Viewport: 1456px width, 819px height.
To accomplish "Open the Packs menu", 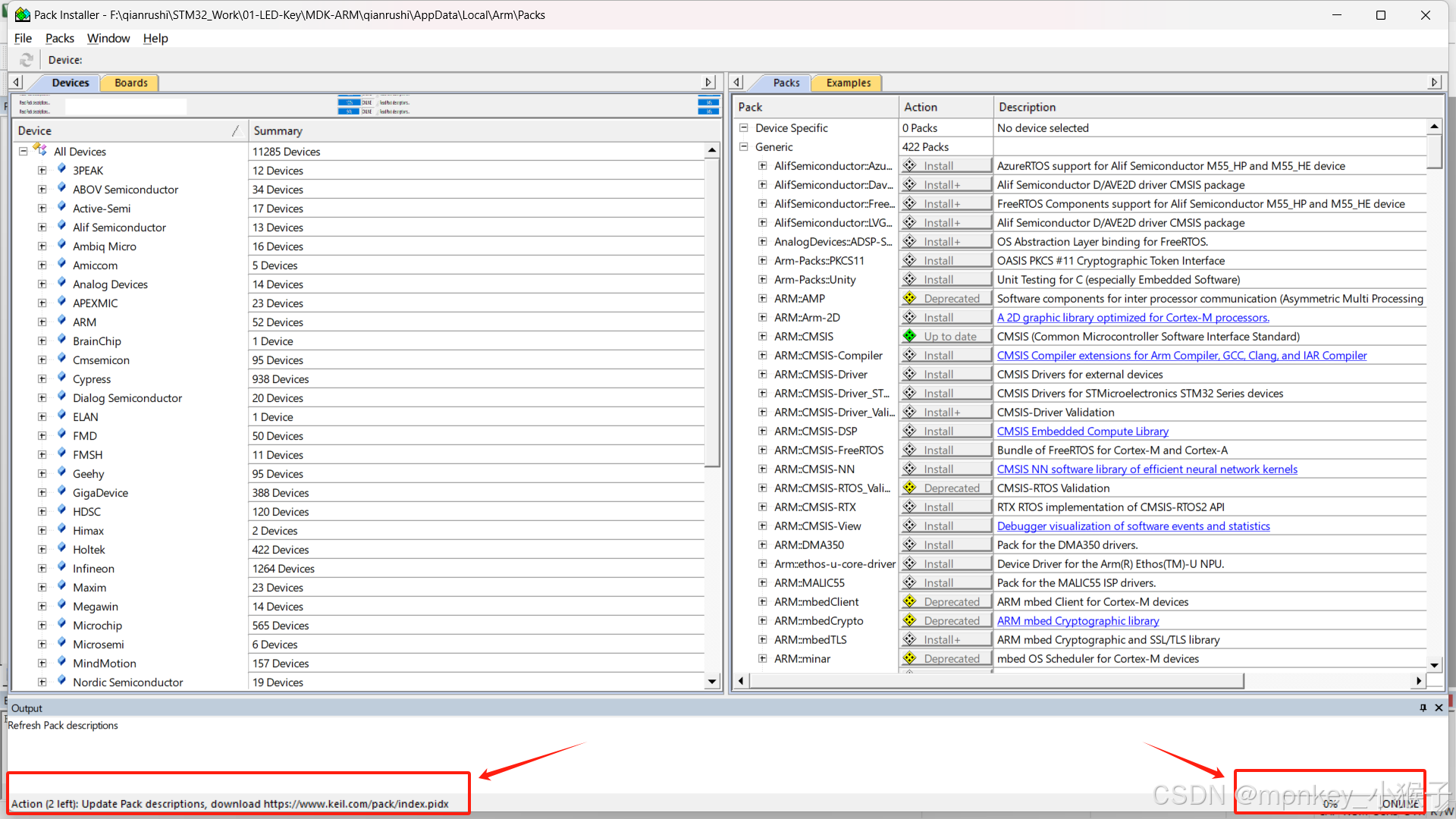I will click(x=59, y=38).
